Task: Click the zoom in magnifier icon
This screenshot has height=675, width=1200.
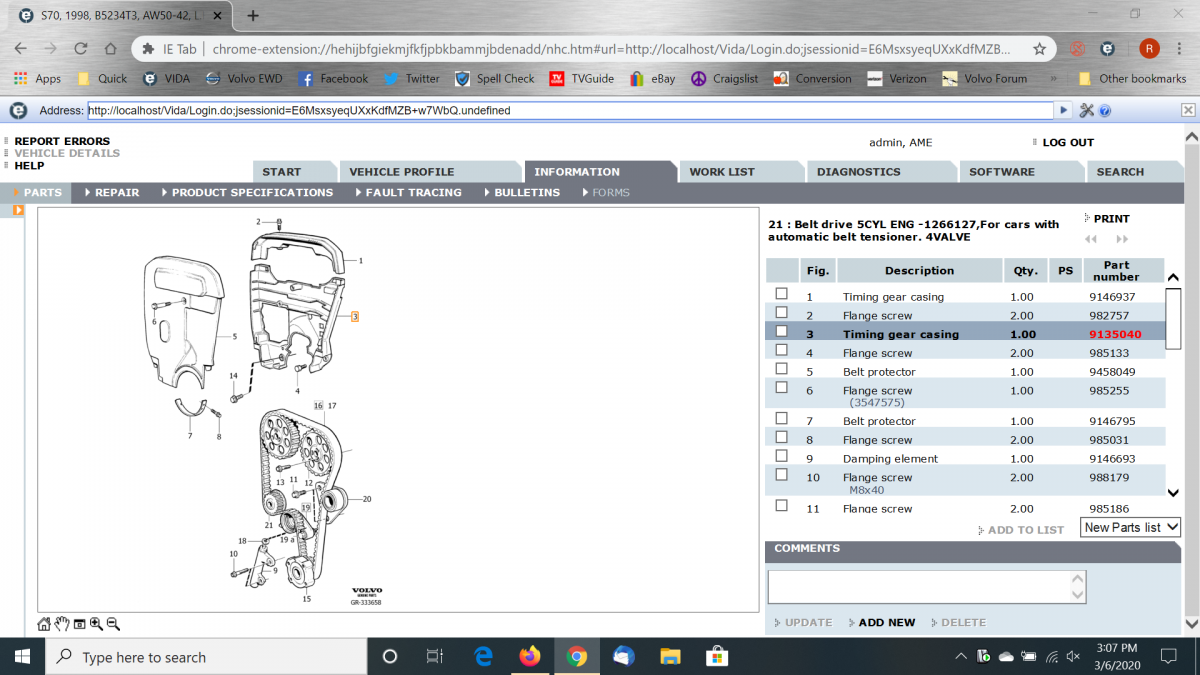Action: pyautogui.click(x=96, y=624)
